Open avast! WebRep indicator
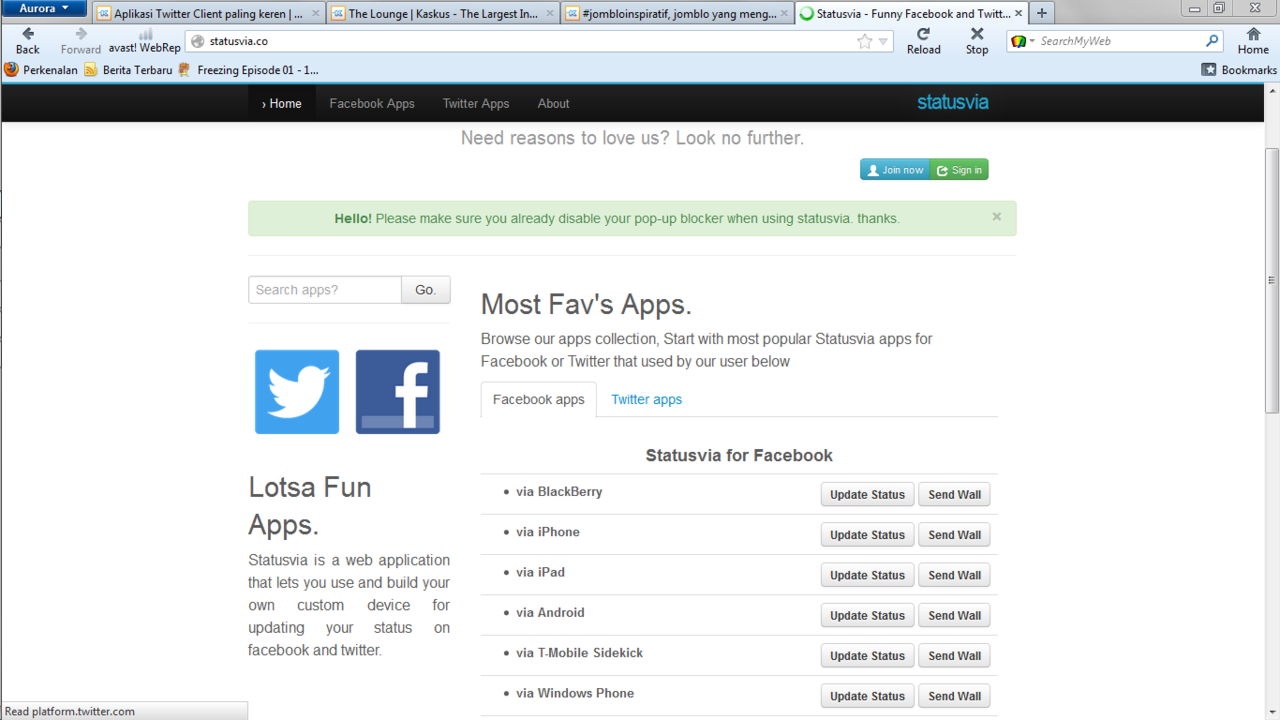The width and height of the screenshot is (1280, 720). click(145, 40)
